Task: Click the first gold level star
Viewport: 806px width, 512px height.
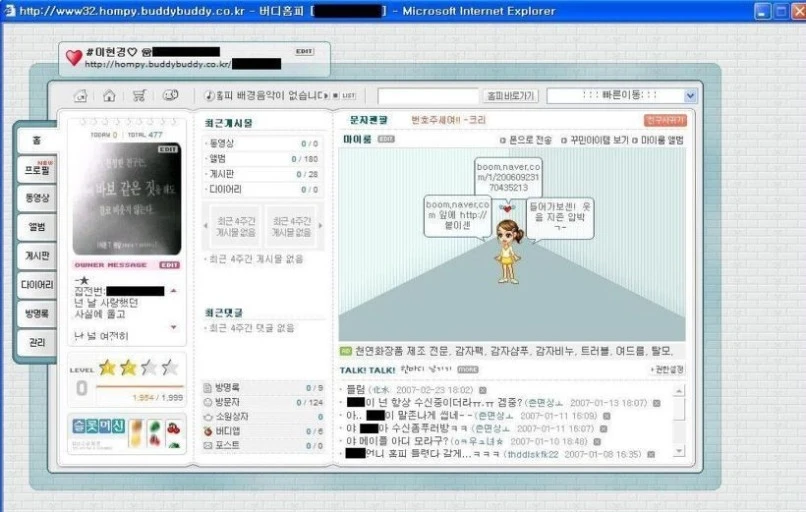Action: [x=107, y=368]
